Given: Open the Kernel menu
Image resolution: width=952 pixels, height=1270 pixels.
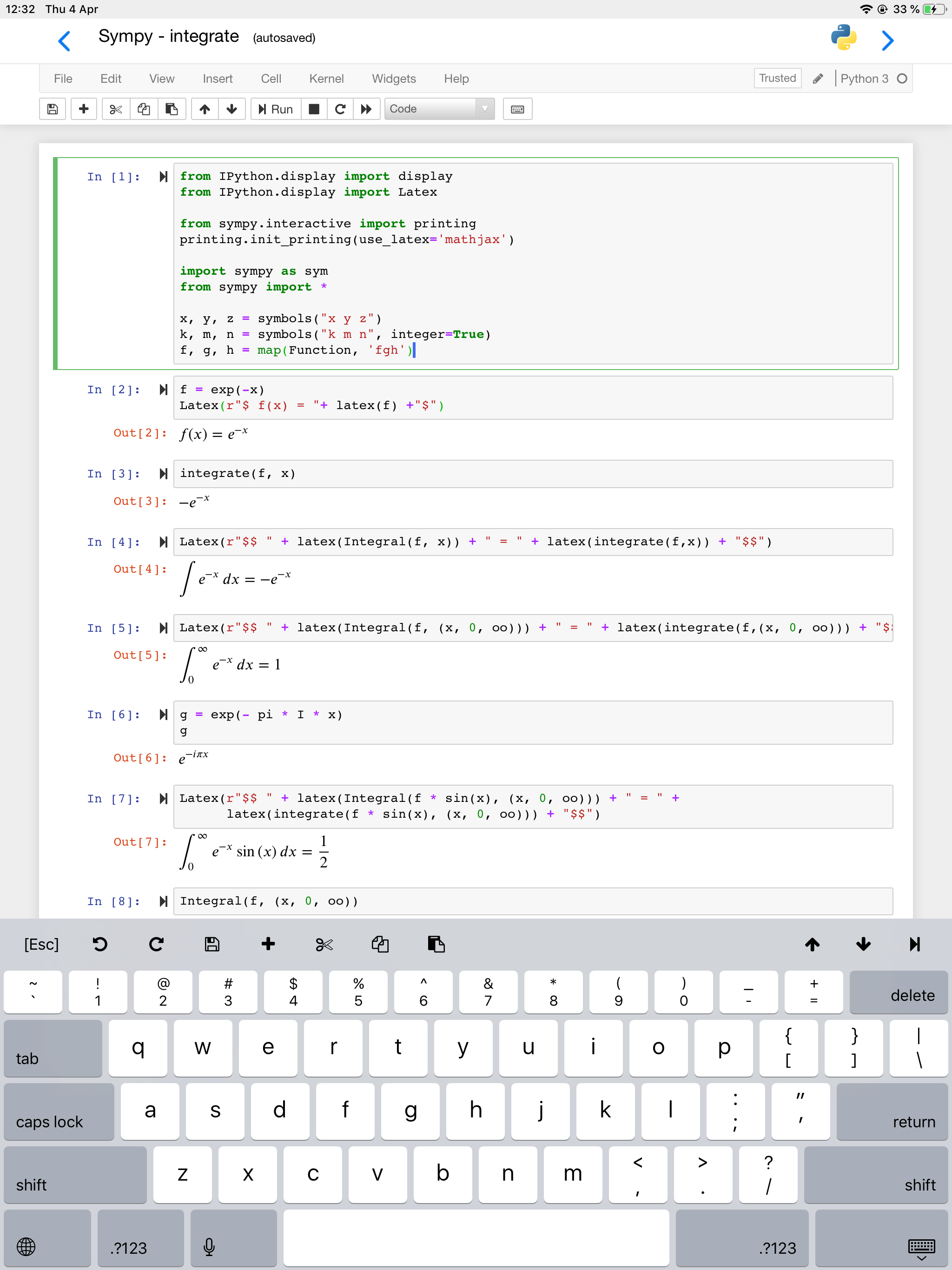Looking at the screenshot, I should pyautogui.click(x=327, y=79).
